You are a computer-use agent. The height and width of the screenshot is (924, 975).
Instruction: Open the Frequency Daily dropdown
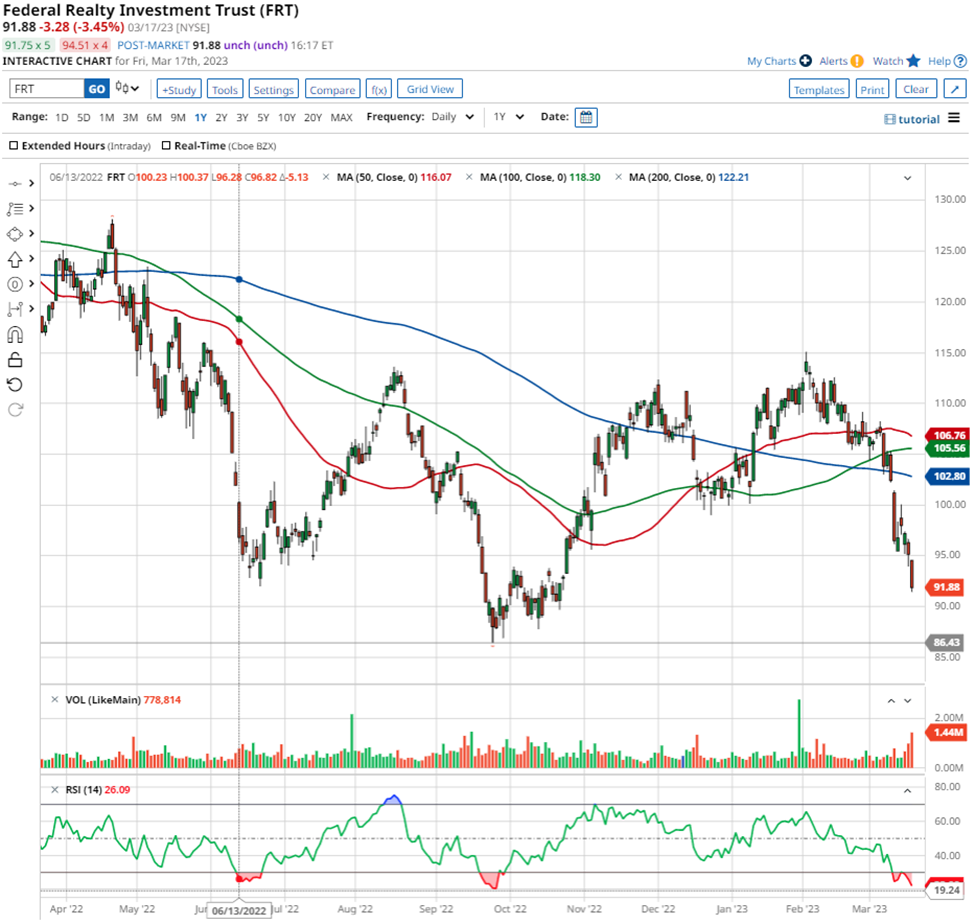click(x=453, y=117)
